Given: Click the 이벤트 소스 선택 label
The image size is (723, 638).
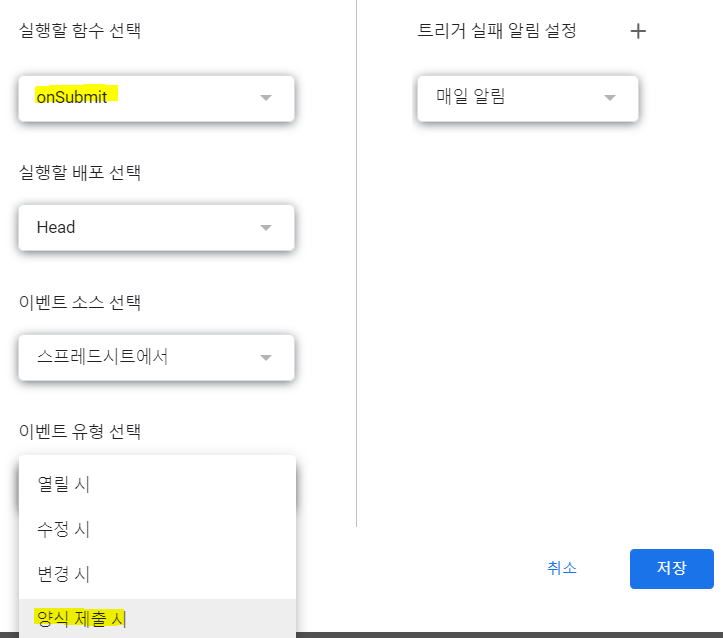Looking at the screenshot, I should [x=79, y=302].
